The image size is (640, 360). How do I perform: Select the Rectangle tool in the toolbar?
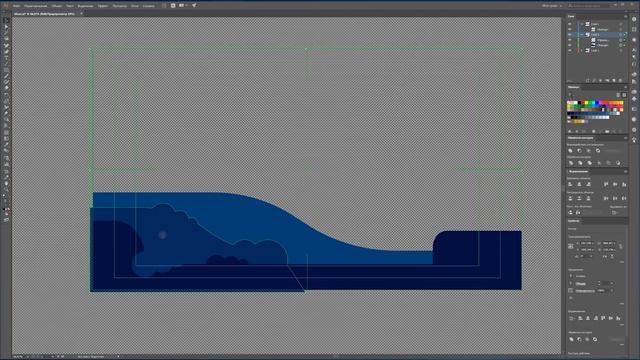[x=7, y=70]
